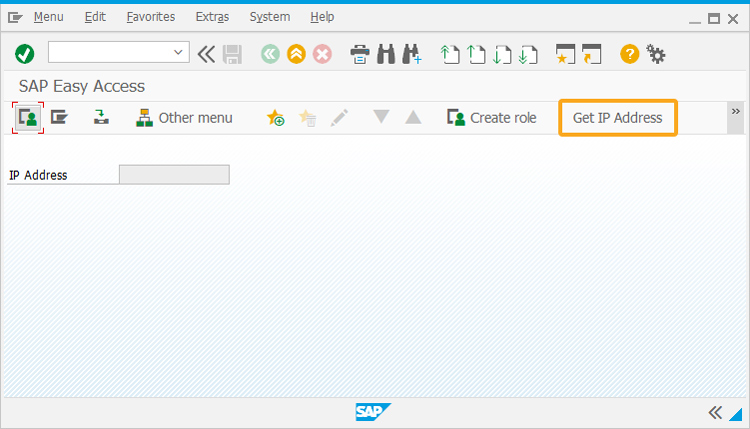This screenshot has height=429, width=750.
Task: Click the blue triangle status bar icon
Action: (x=735, y=414)
